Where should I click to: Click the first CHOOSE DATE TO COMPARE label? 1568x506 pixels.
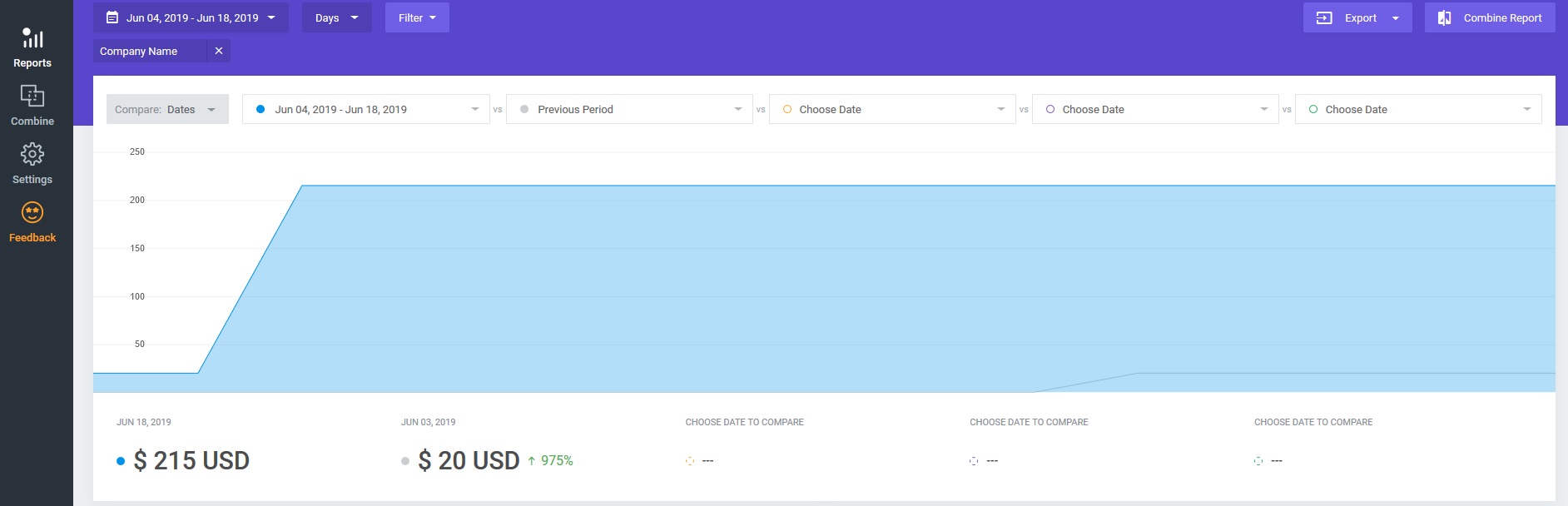pos(745,422)
